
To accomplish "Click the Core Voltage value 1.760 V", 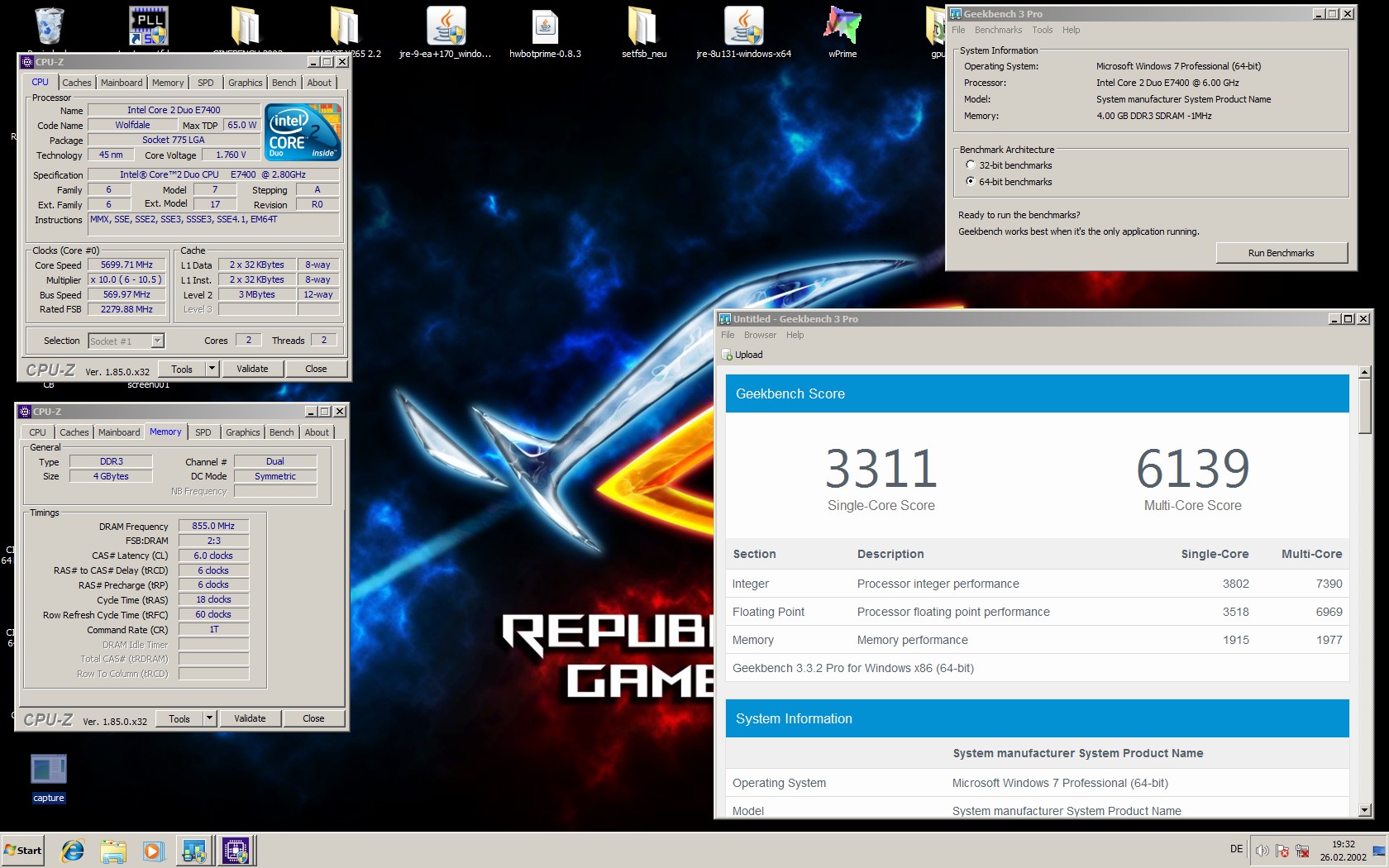I will point(231,155).
